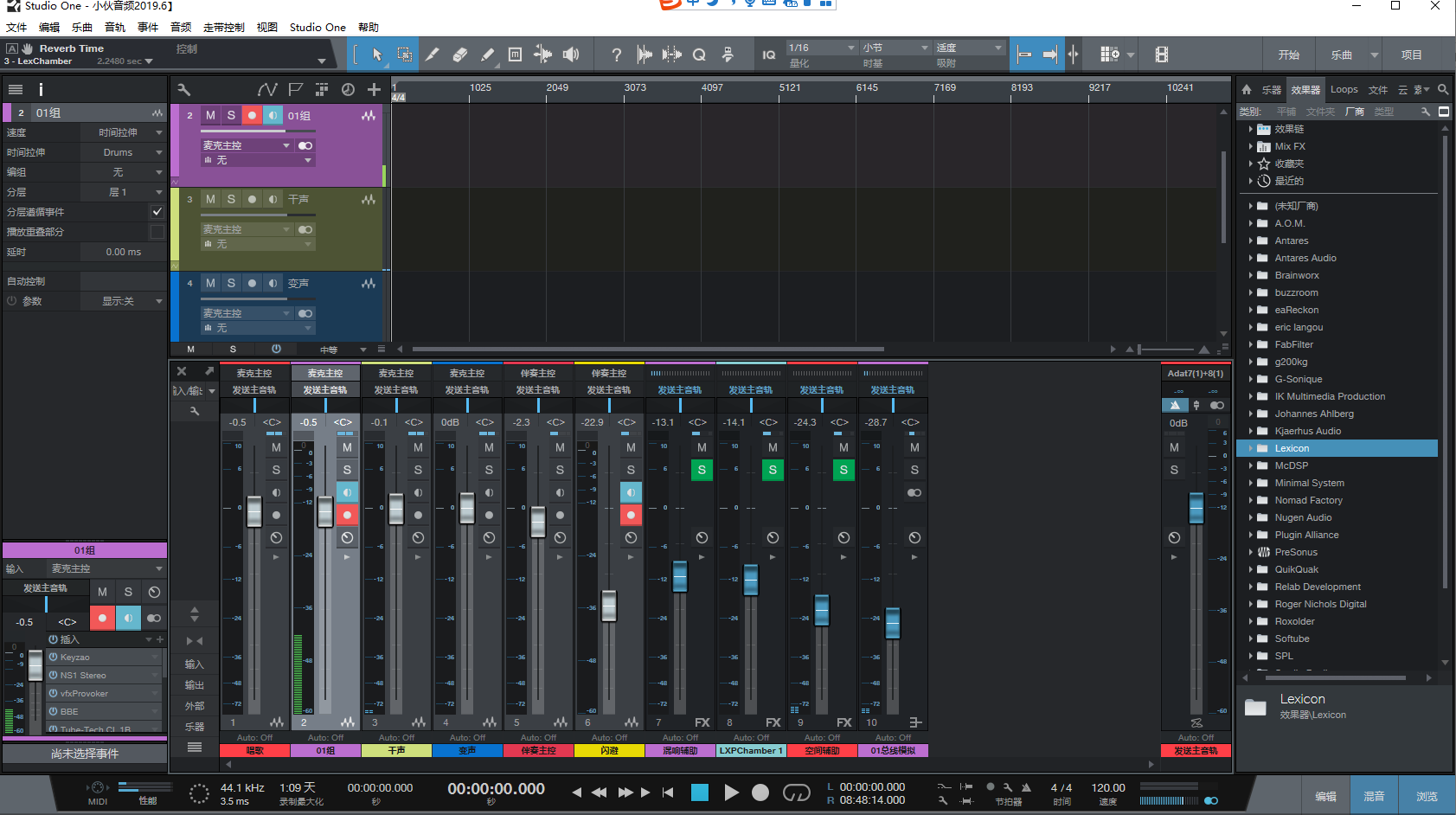
Task: Open the 小节 timebase dropdown
Action: [895, 48]
